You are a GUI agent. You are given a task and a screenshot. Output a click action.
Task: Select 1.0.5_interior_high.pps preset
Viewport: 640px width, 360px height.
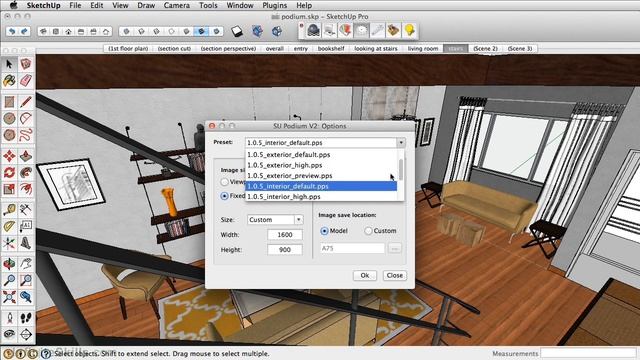coord(321,196)
